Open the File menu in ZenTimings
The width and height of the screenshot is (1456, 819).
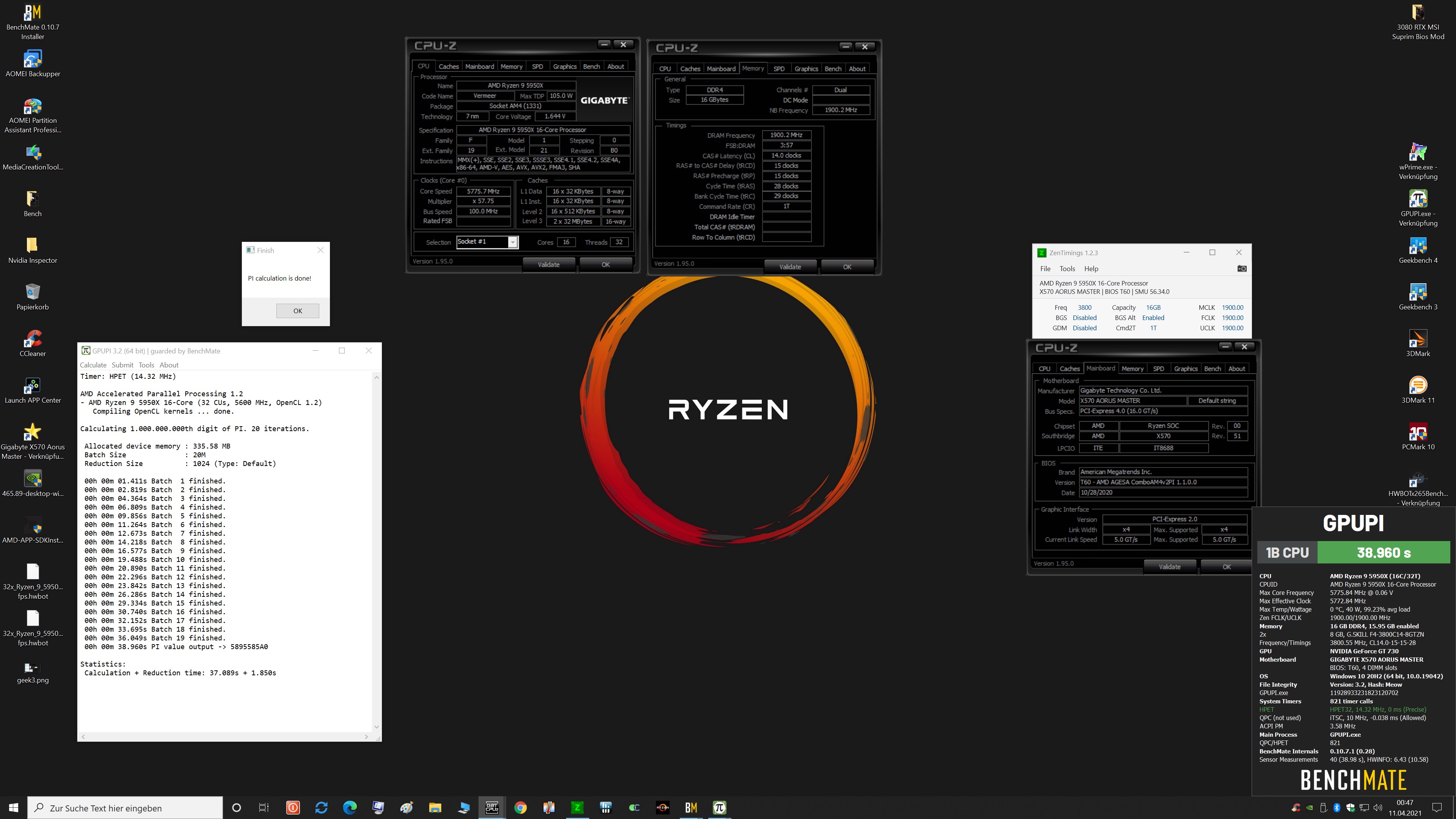1045,268
